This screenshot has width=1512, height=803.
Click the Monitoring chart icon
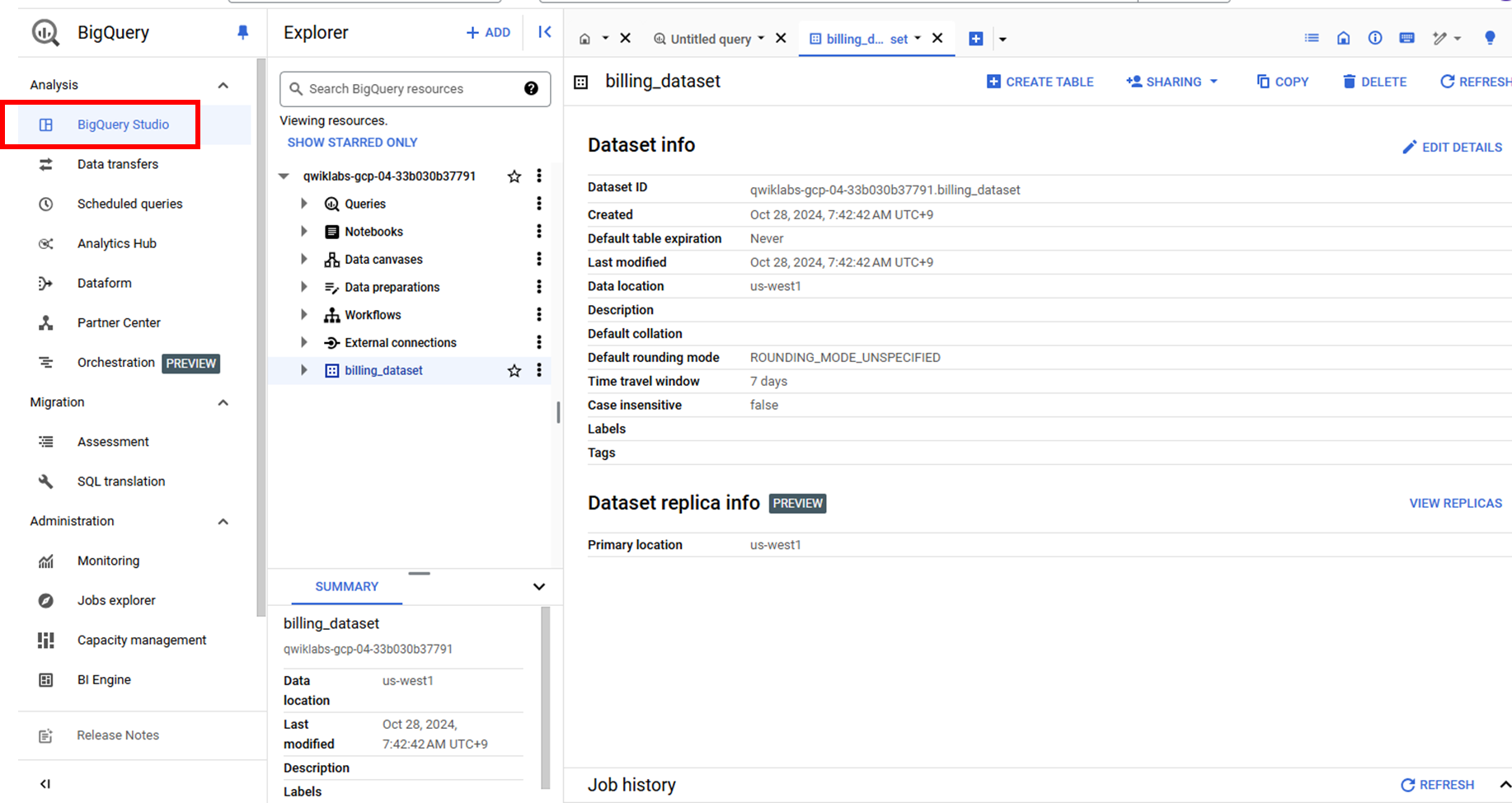tap(45, 561)
